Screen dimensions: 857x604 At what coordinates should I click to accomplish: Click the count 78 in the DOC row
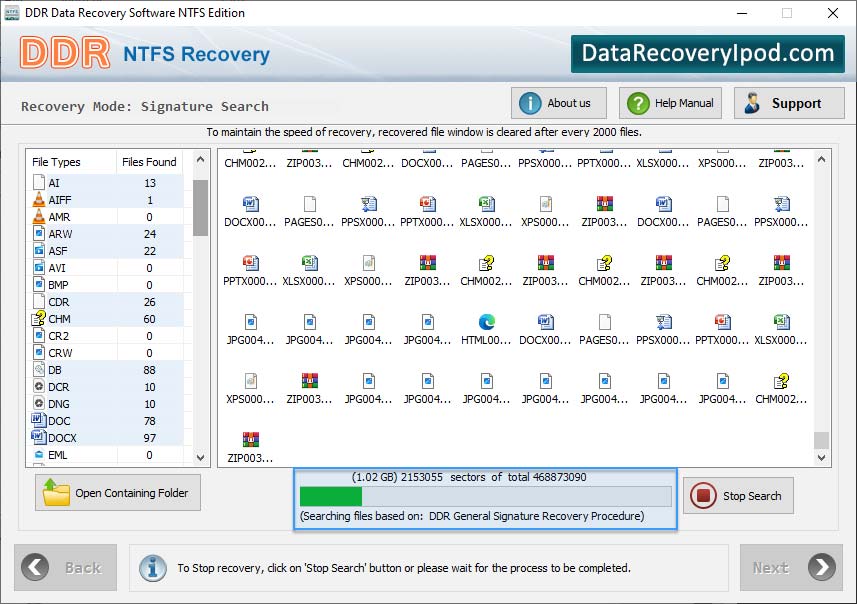(150, 420)
